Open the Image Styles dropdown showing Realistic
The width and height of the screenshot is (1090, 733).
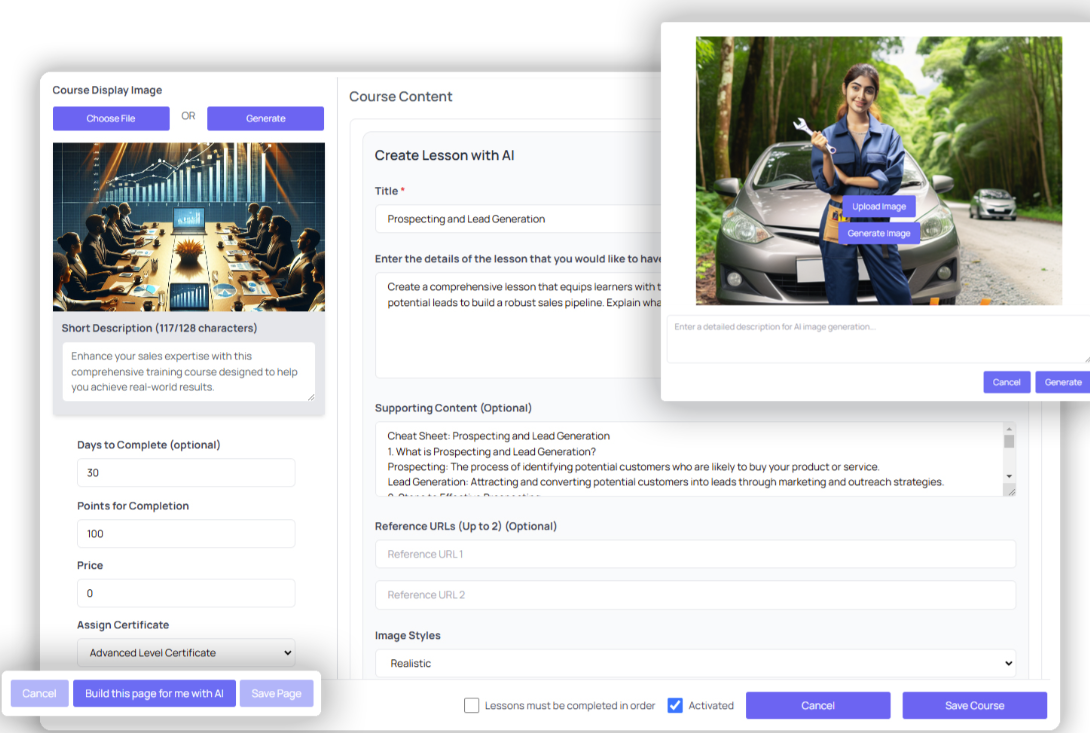click(x=694, y=662)
